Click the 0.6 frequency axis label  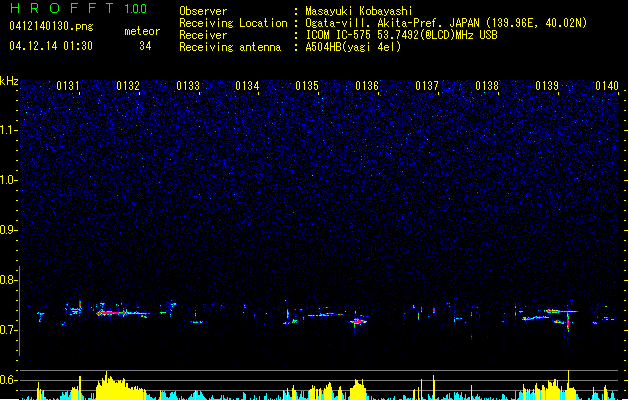9,380
